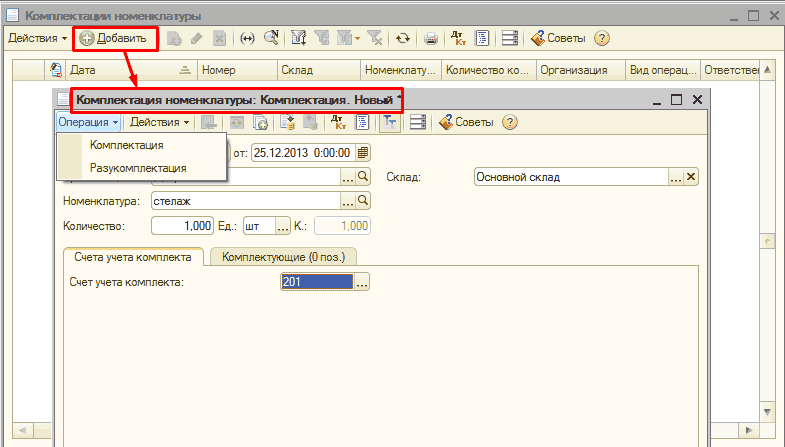The image size is (785, 447).
Task: Select Комплектация from the Операция menu
Action: tap(126, 145)
